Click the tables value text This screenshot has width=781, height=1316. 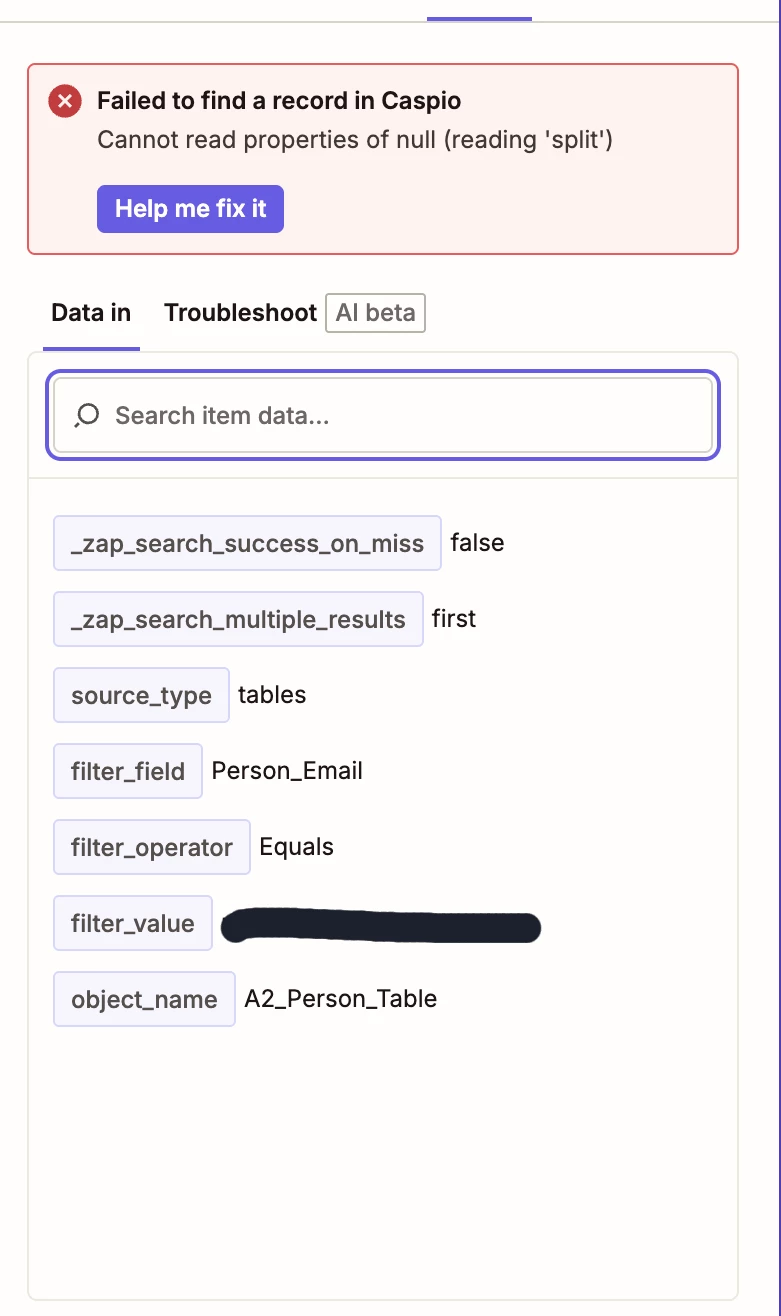[272, 695]
